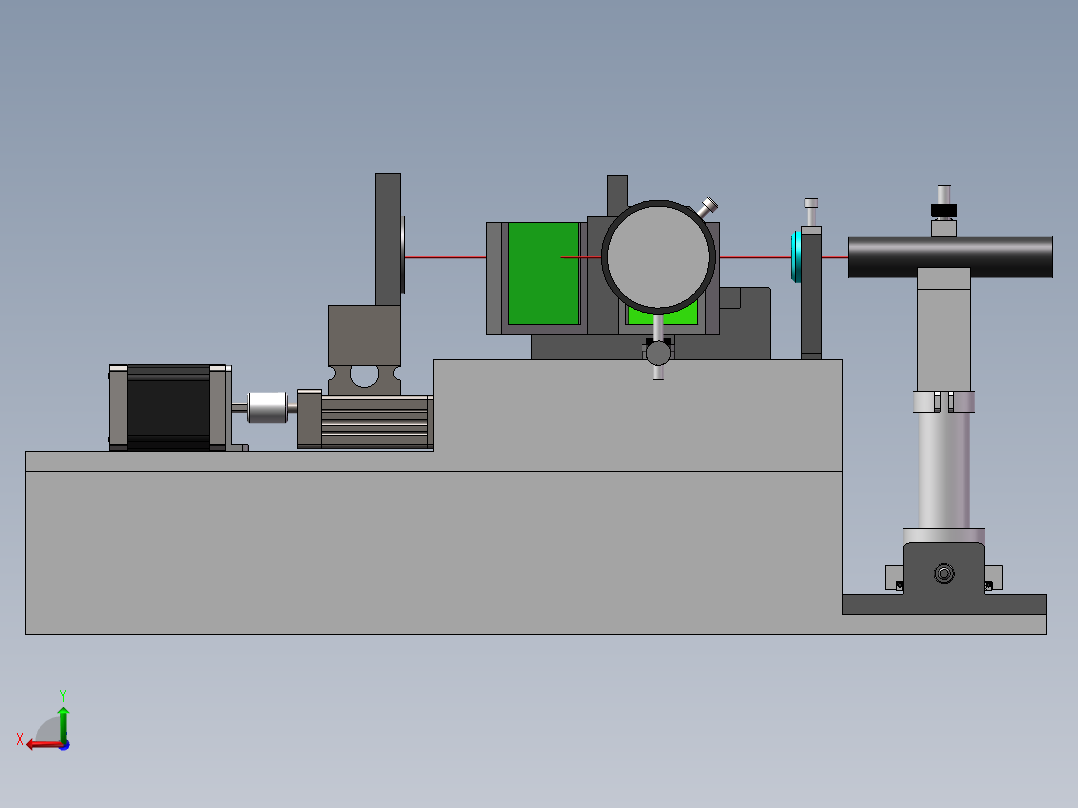The image size is (1078, 808).
Task: Click the black knurled knob atop the telescope
Action: (944, 210)
